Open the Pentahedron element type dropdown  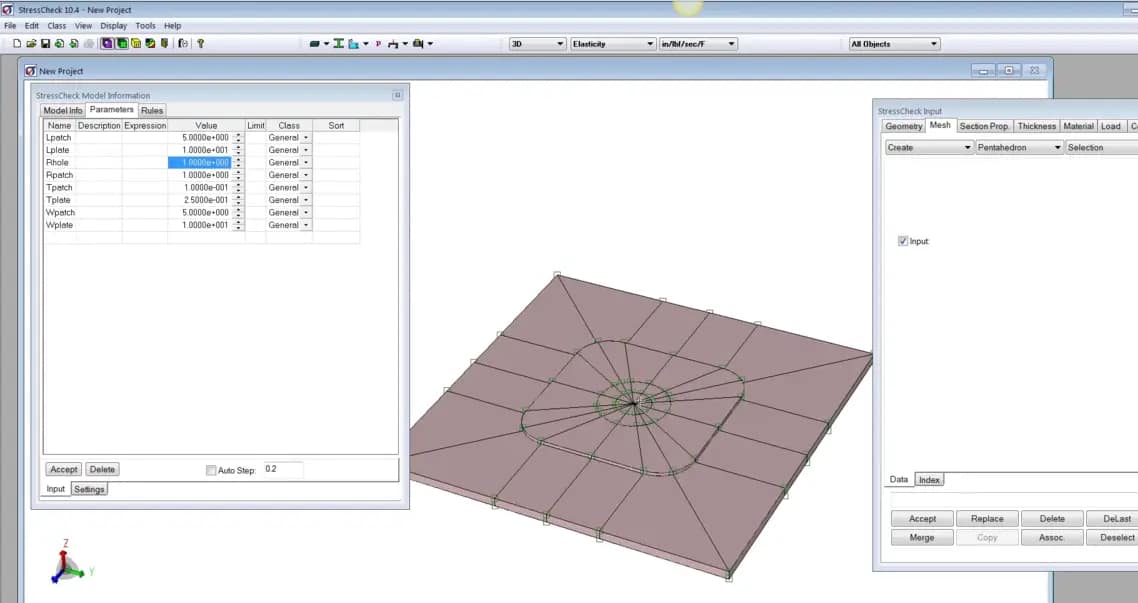pyautogui.click(x=1059, y=147)
